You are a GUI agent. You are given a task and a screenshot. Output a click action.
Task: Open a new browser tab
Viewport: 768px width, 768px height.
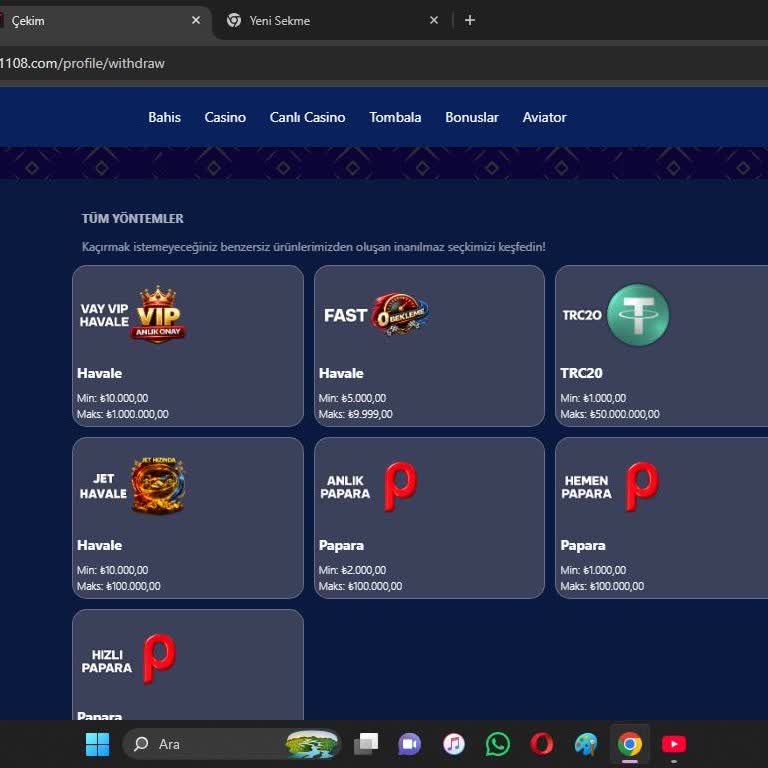point(470,20)
